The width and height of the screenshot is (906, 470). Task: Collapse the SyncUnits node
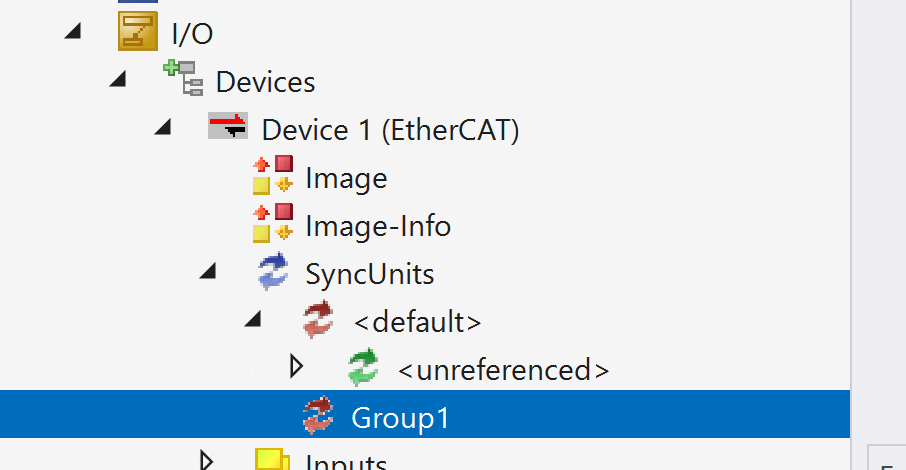click(208, 273)
